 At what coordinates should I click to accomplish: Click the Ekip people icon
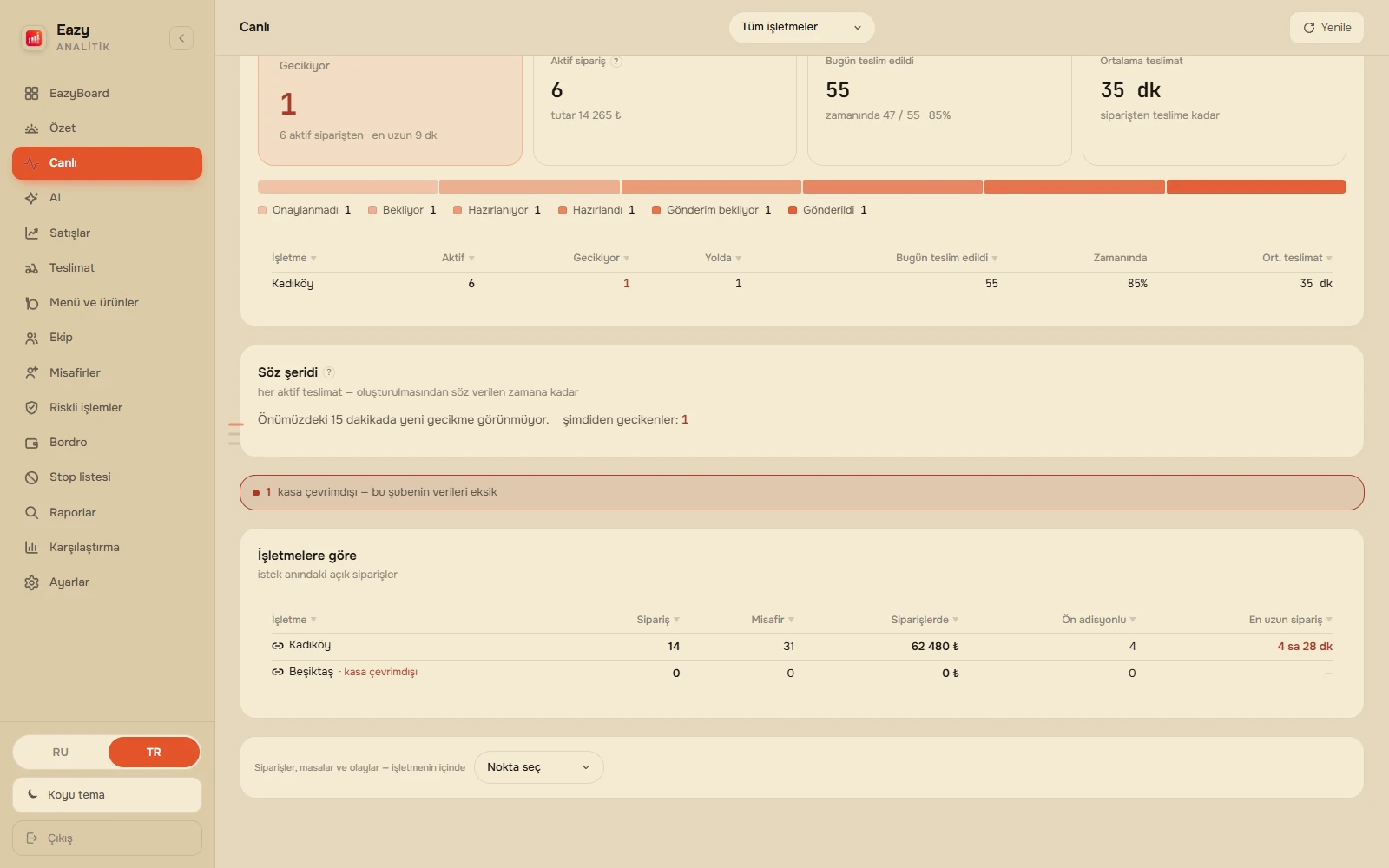31,338
